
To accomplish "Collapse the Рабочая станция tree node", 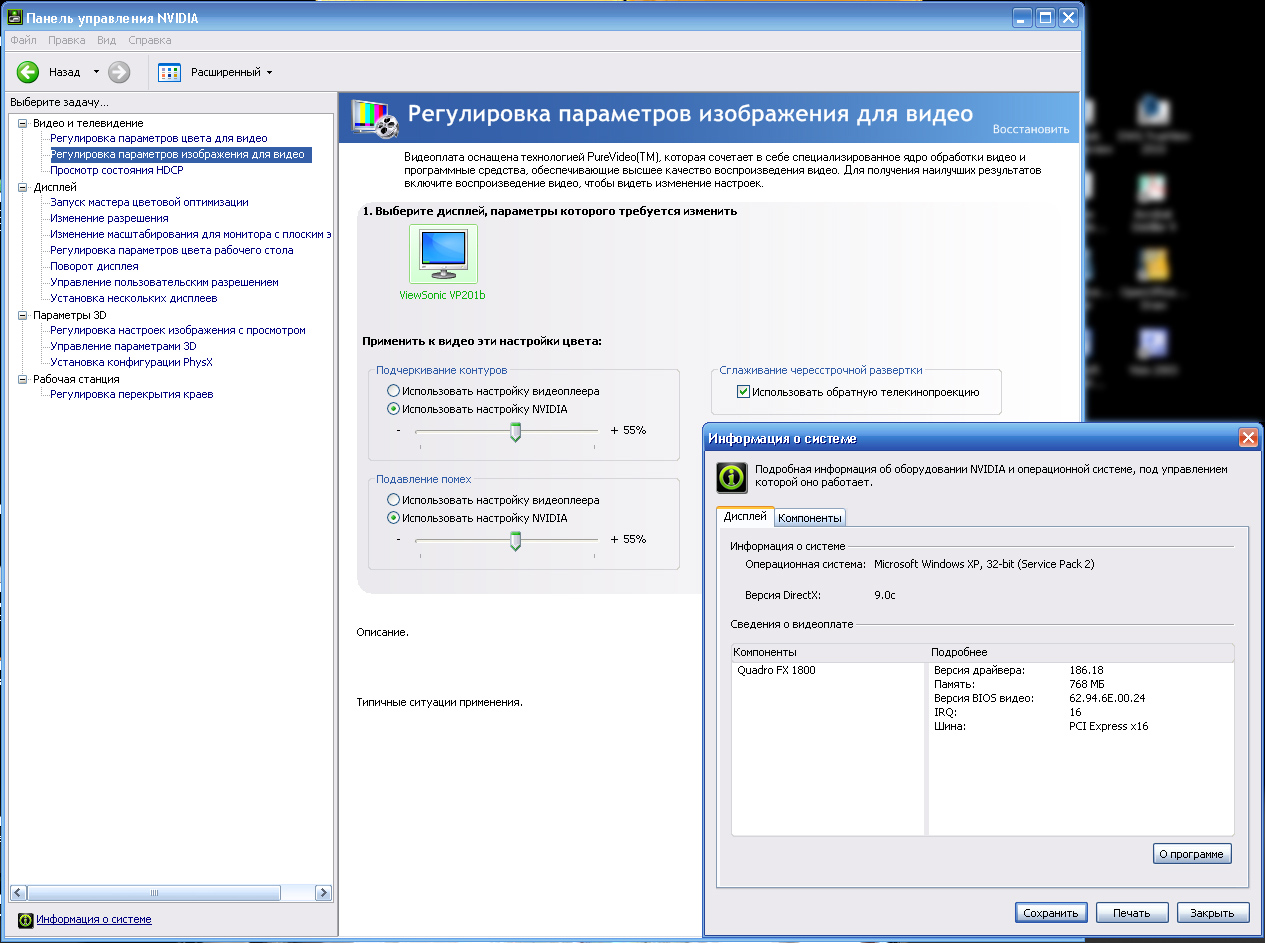I will tap(23, 379).
